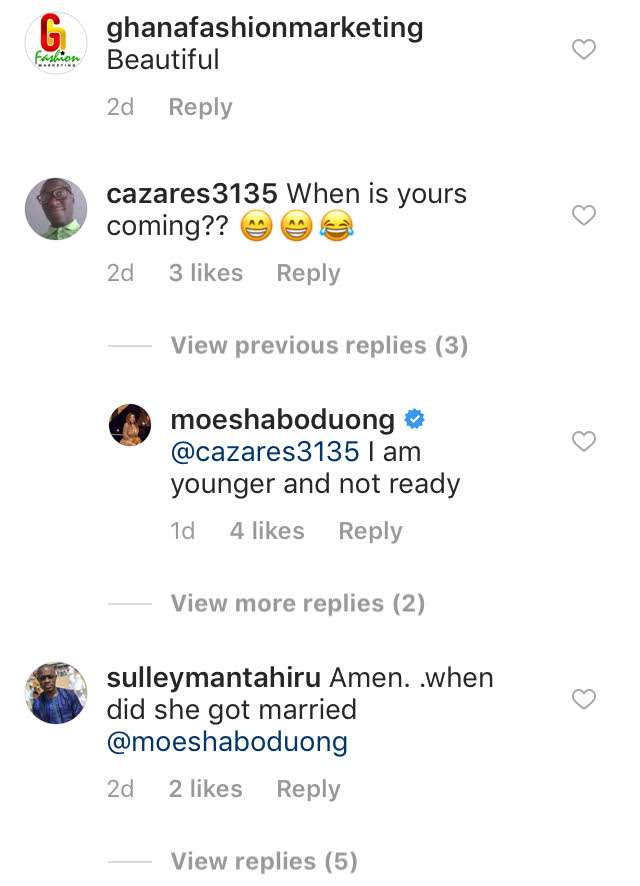Open the @moeshaboduong mention link
Screen dimensions: 640x886
pos(227,742)
